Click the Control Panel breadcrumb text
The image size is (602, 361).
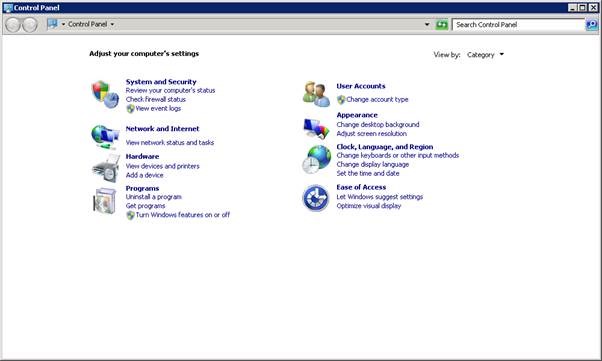tap(88, 24)
